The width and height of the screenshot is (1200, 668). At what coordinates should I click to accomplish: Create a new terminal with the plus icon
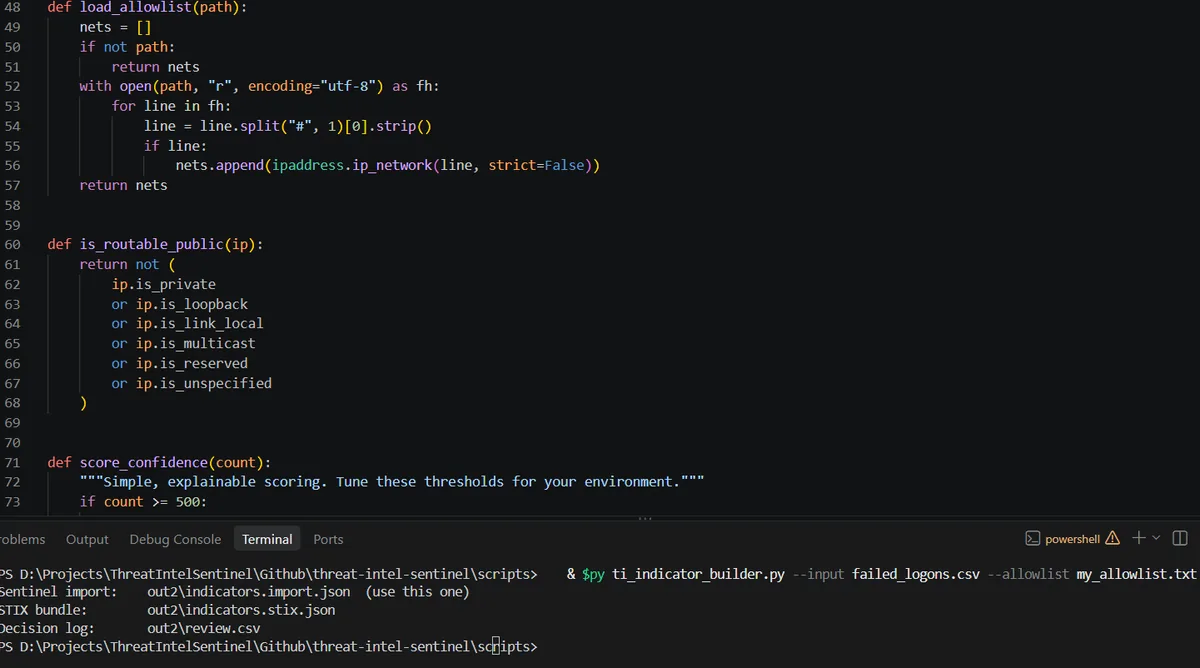[x=1139, y=538]
